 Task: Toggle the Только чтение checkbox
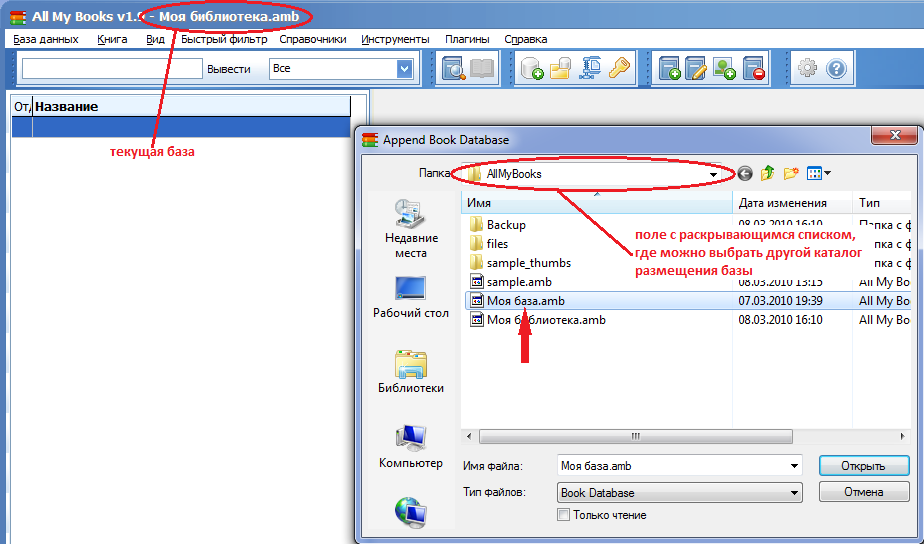pos(563,515)
